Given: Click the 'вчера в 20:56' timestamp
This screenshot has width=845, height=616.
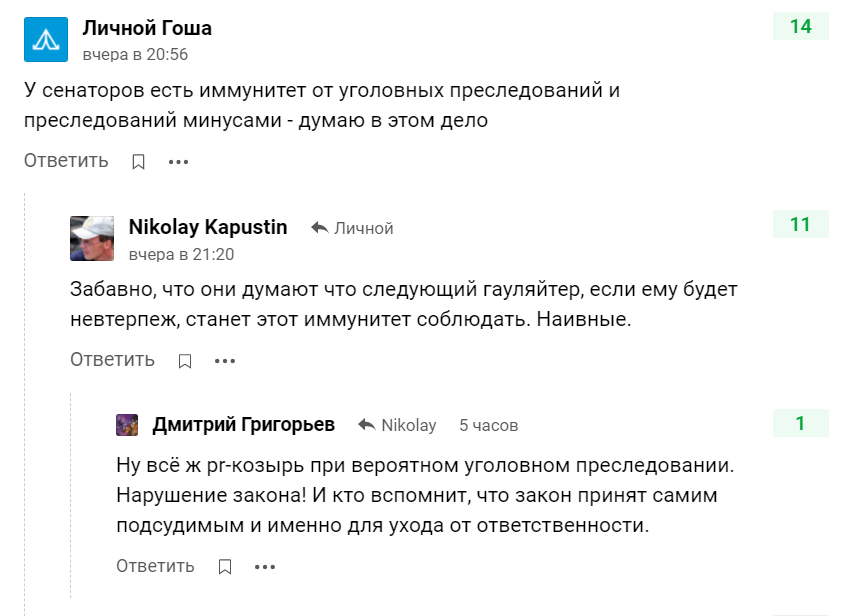Looking at the screenshot, I should [x=135, y=54].
